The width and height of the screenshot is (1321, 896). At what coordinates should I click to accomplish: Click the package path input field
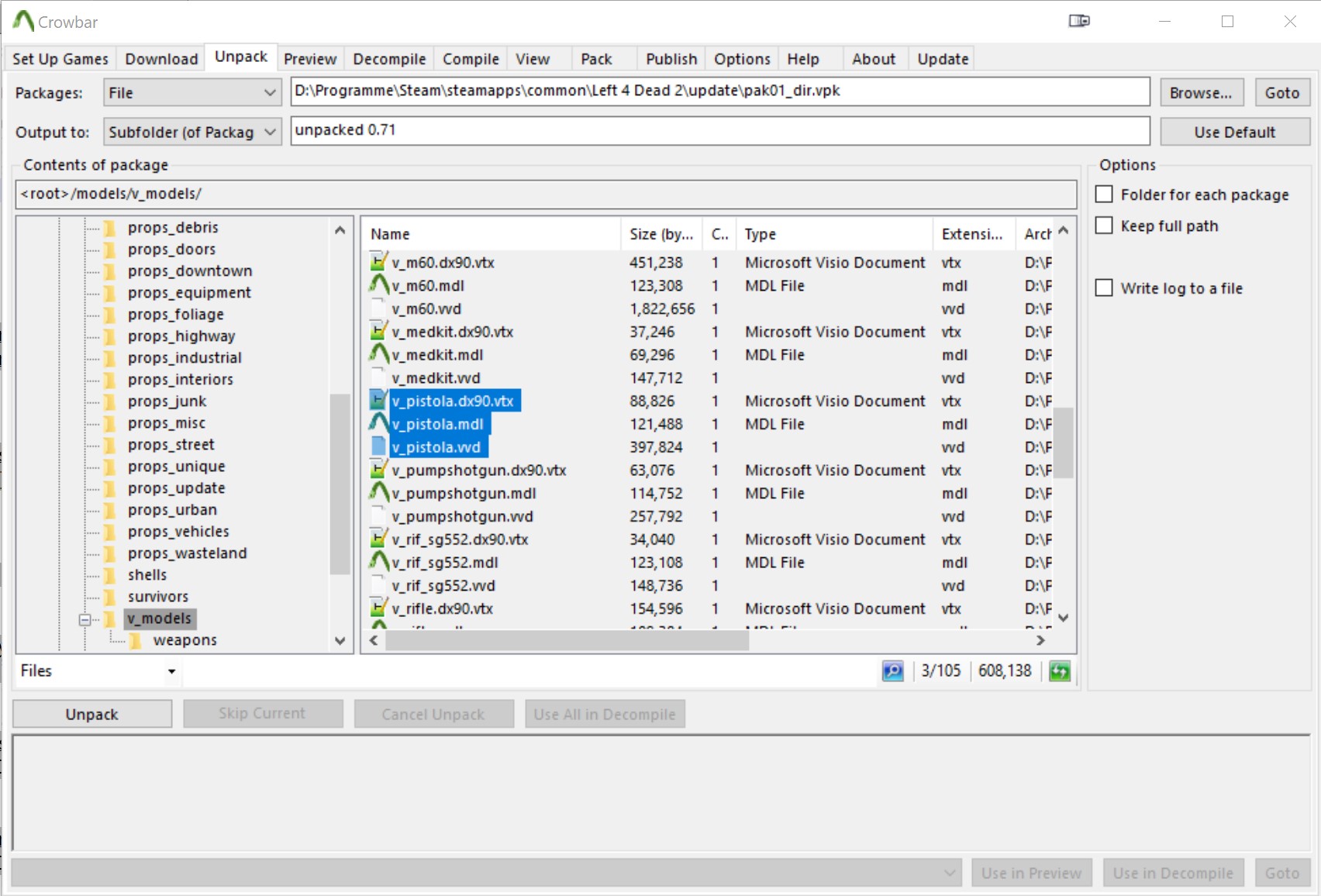tap(720, 91)
